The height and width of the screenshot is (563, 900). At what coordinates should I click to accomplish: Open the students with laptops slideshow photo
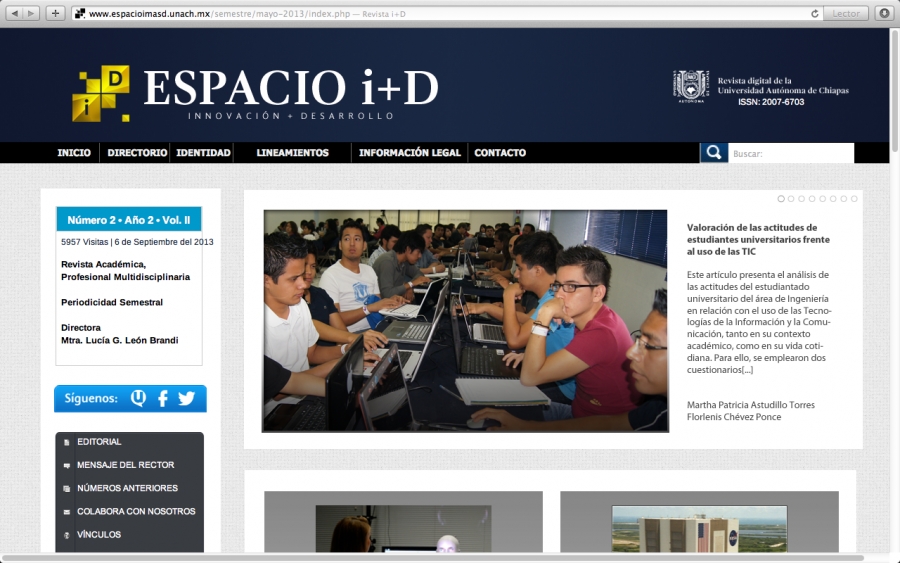465,321
